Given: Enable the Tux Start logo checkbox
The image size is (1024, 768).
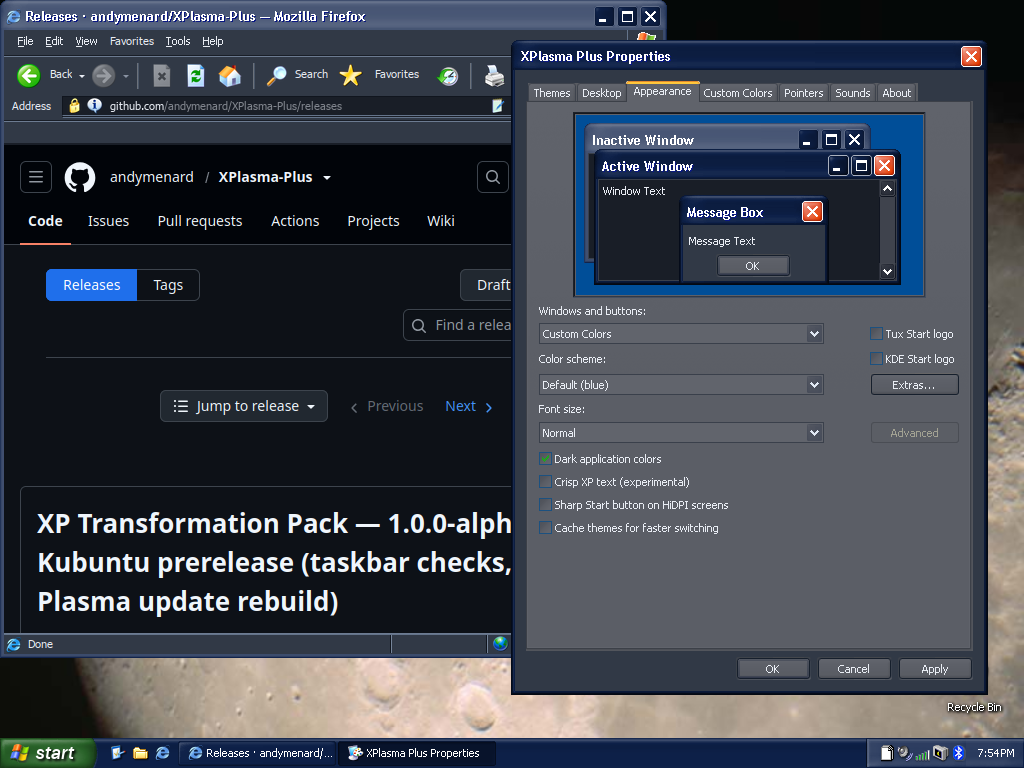Looking at the screenshot, I should [876, 334].
